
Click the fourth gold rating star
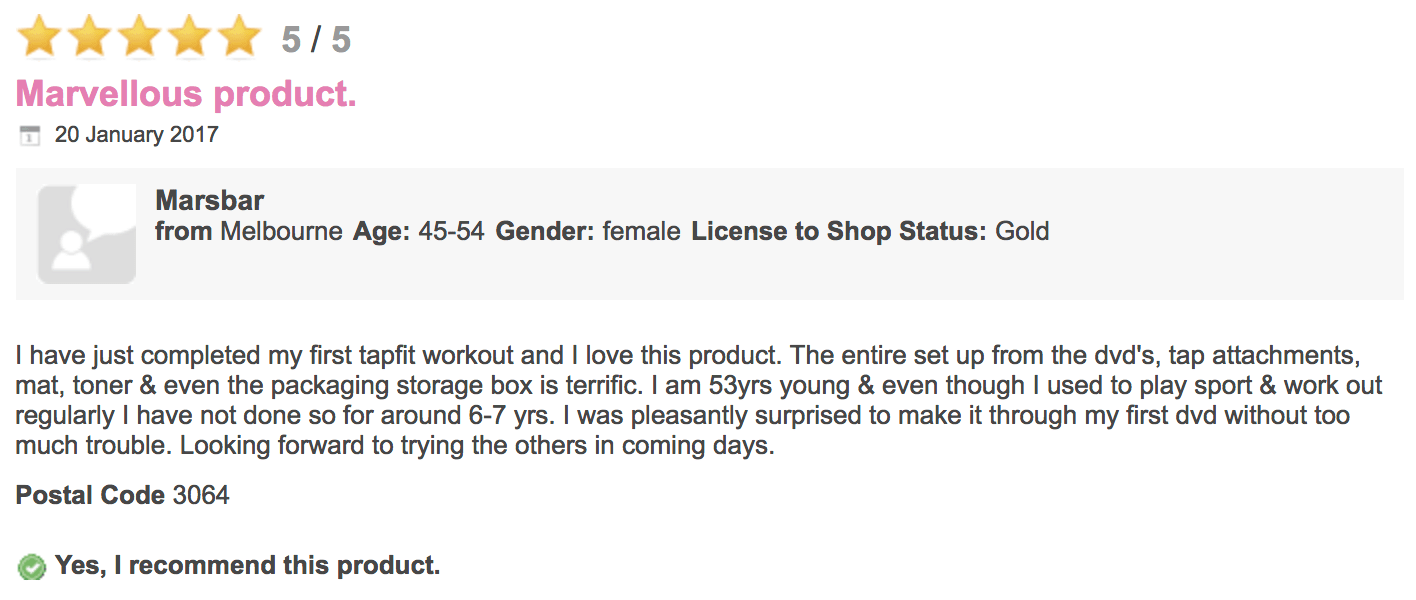pos(190,38)
